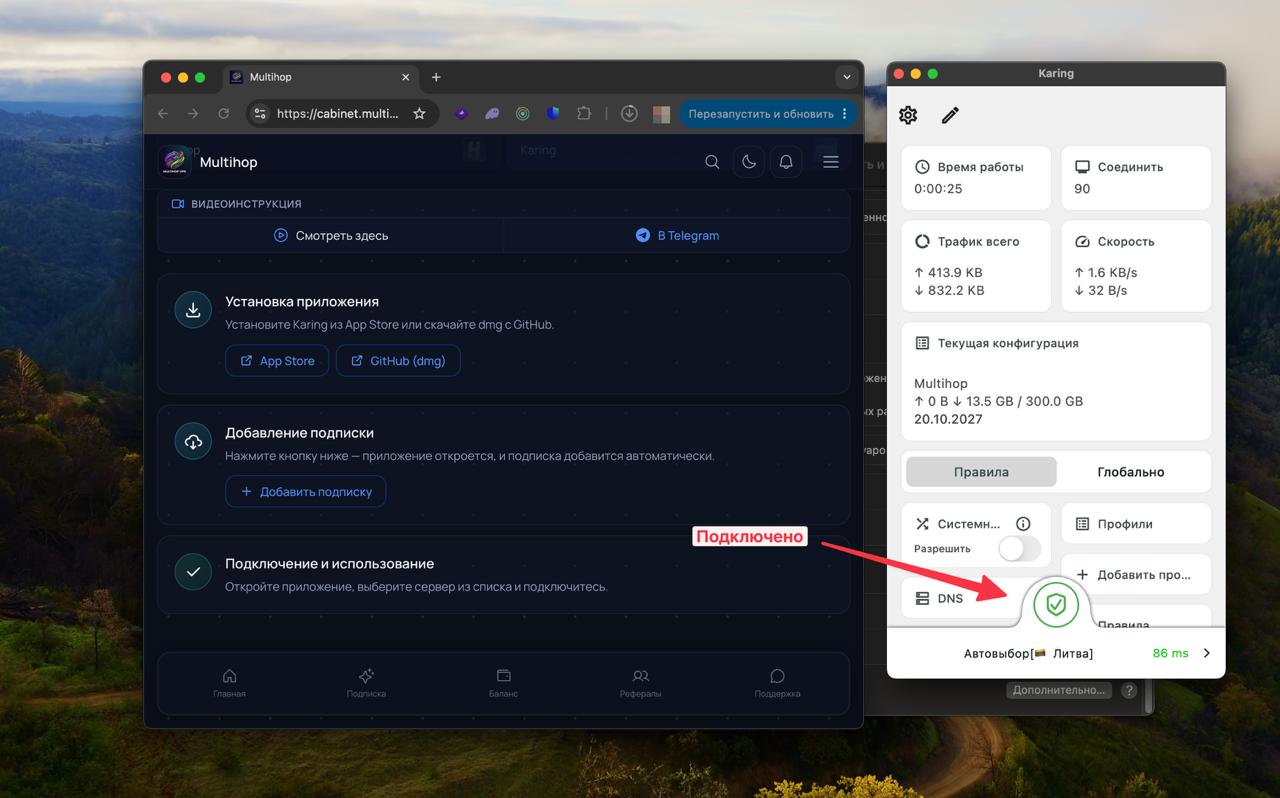
Task: Open the browser three-dot menu
Action: pos(845,114)
